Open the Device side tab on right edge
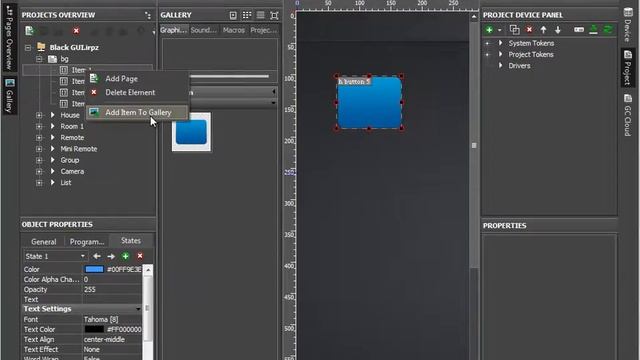The width and height of the screenshot is (640, 360). click(x=628, y=24)
